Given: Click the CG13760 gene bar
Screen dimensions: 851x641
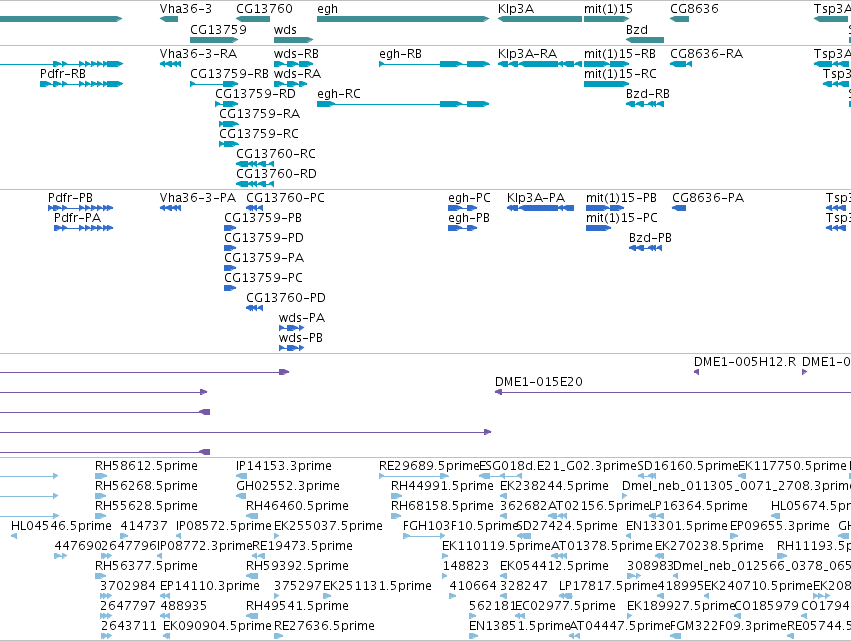Looking at the screenshot, I should pyautogui.click(x=253, y=19).
